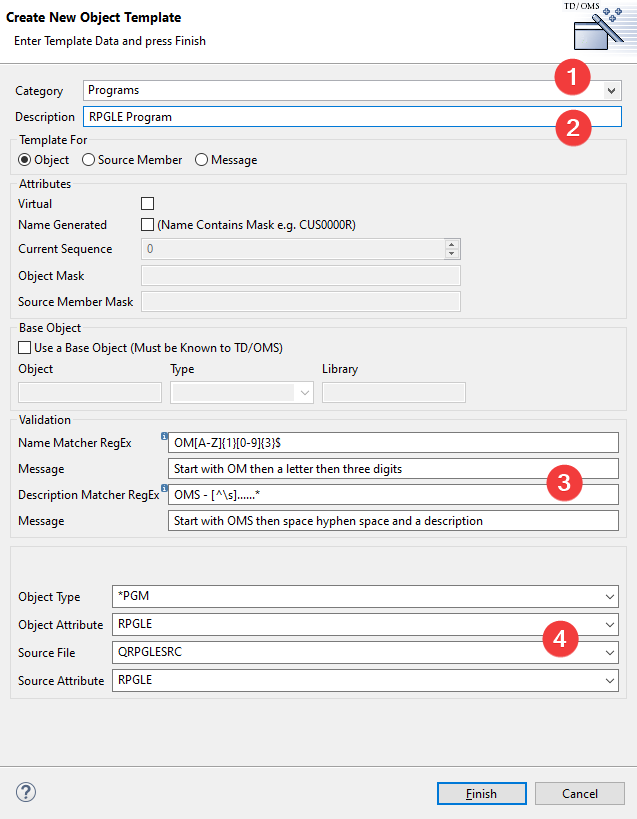
Task: Check Use a Base Object option
Action: pyautogui.click(x=25, y=348)
